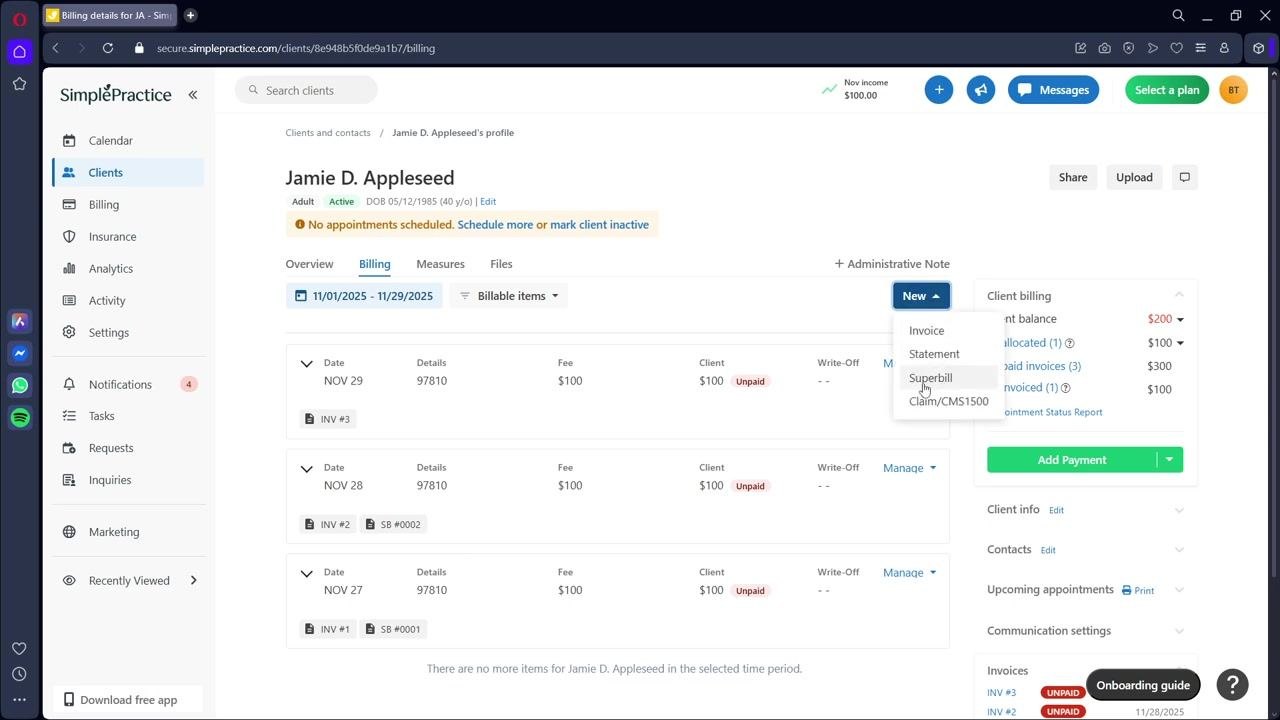1280x720 pixels.
Task: Open the Billable items filter dropdown
Action: [x=508, y=296]
